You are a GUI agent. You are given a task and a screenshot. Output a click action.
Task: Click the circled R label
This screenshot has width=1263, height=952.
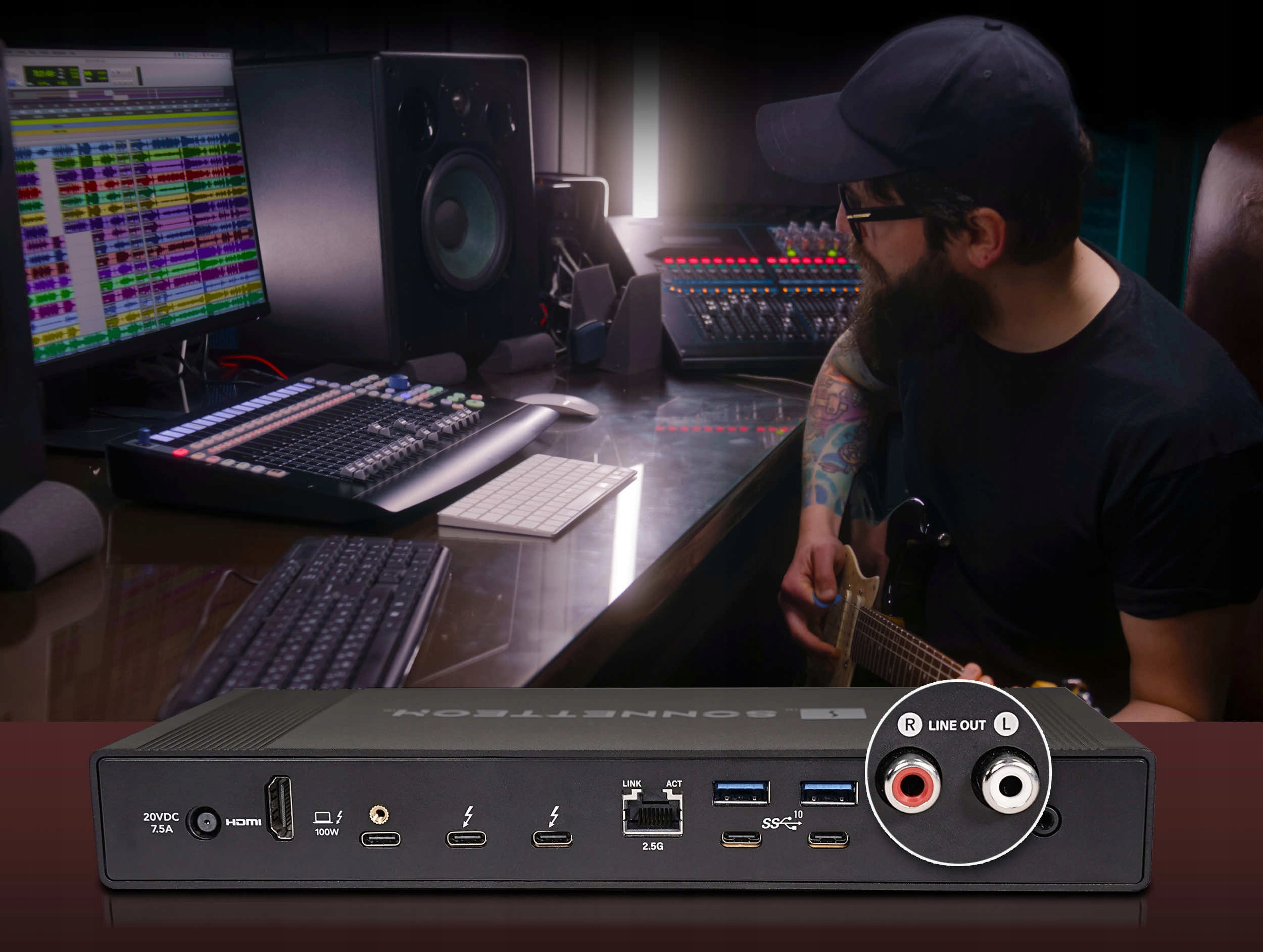point(909,724)
